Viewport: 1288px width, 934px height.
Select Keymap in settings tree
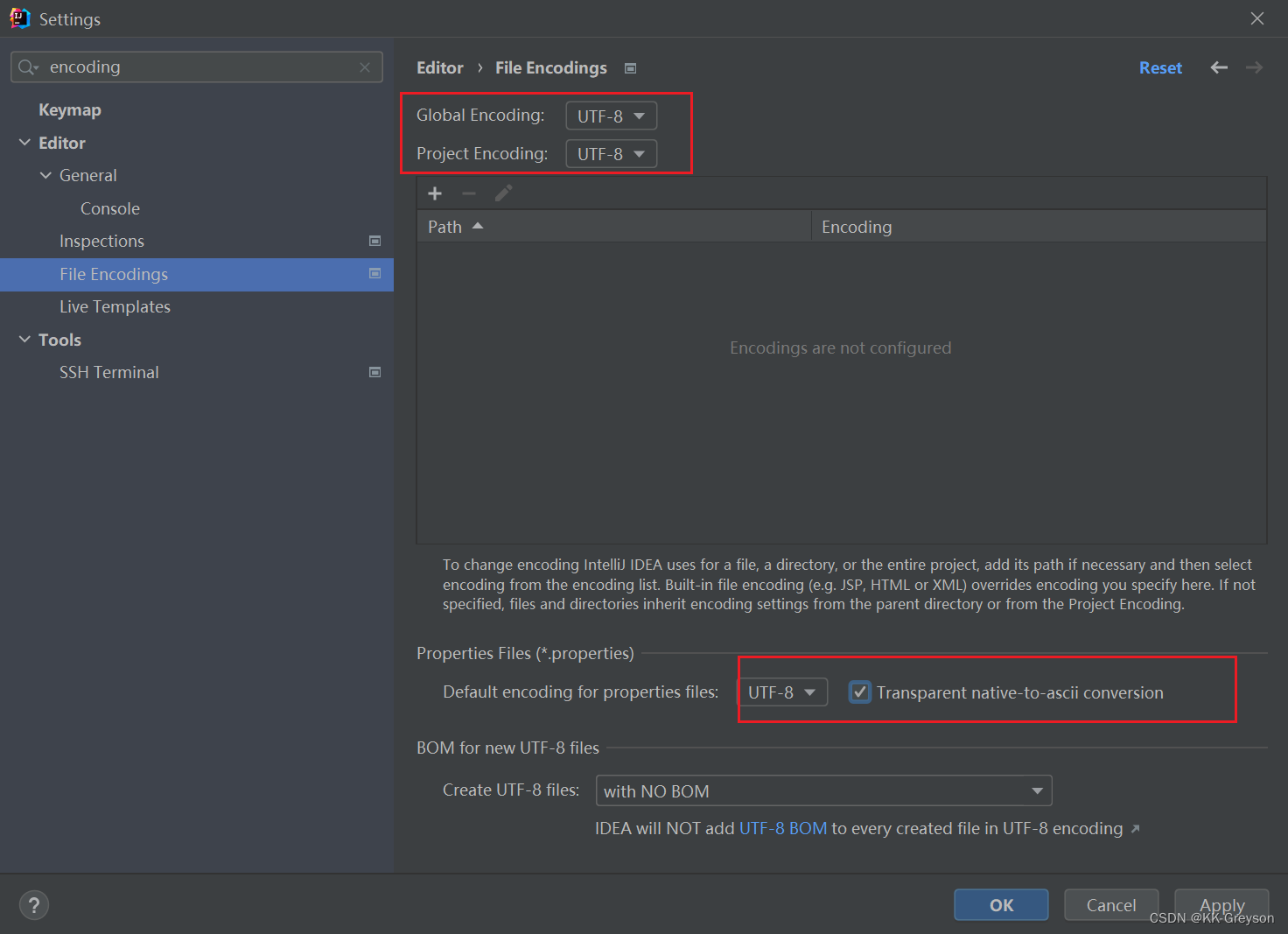point(70,110)
